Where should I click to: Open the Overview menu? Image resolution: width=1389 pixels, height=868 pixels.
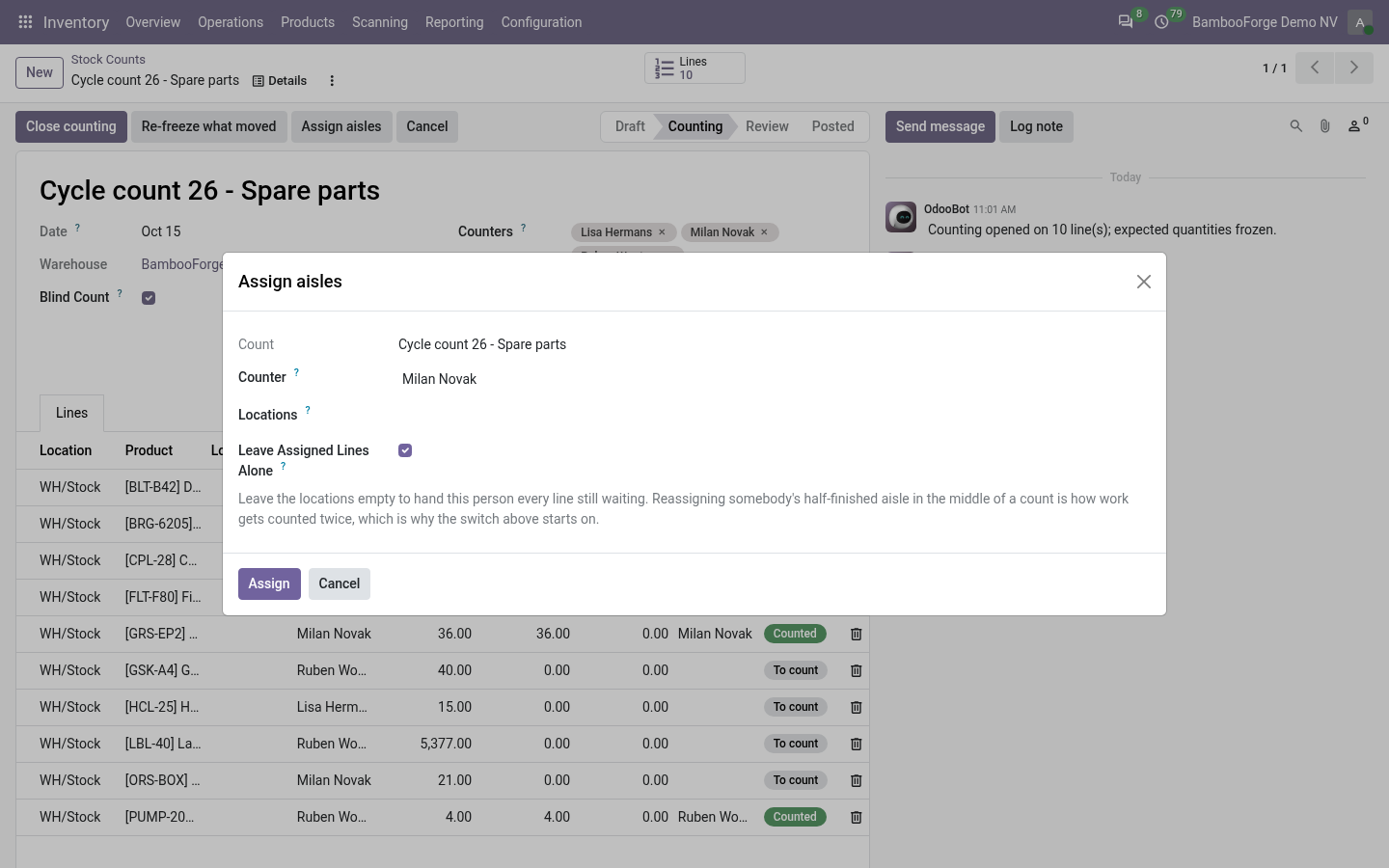point(152,21)
